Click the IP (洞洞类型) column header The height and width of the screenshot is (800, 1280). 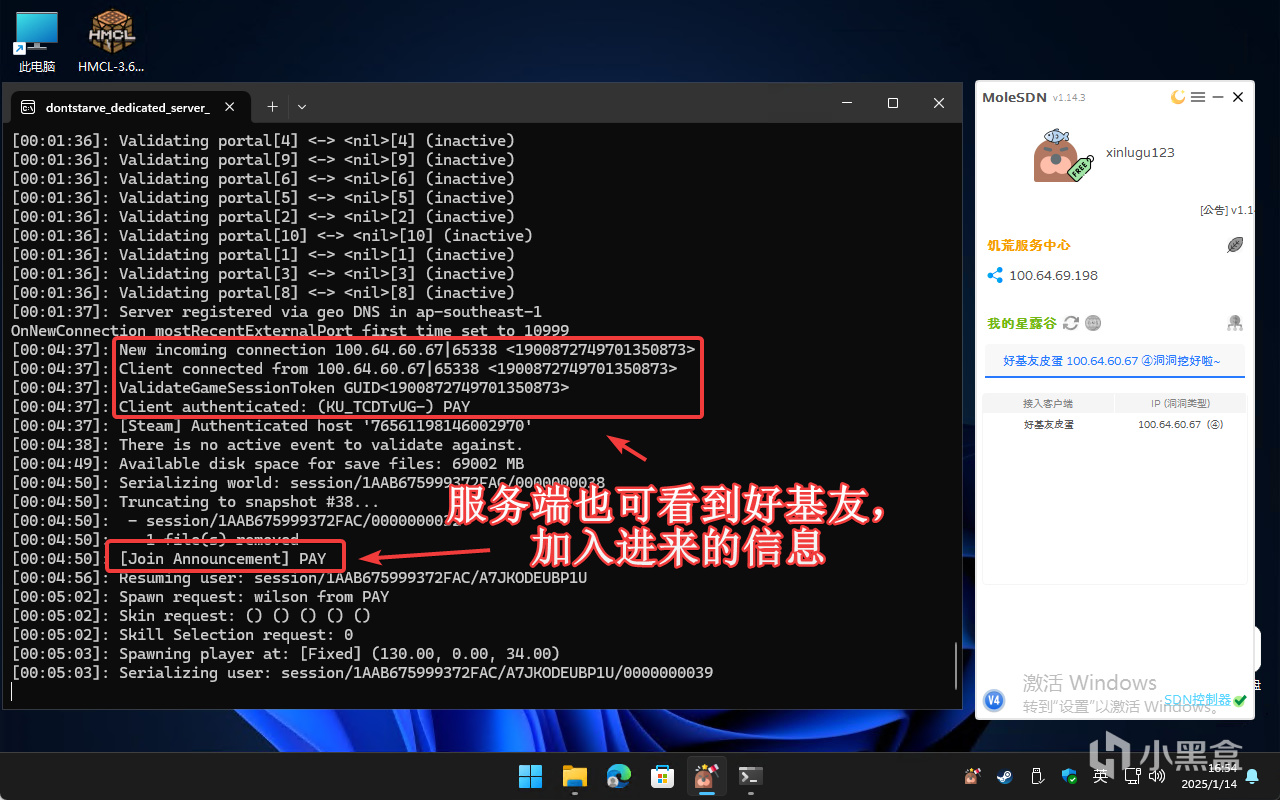point(1180,404)
